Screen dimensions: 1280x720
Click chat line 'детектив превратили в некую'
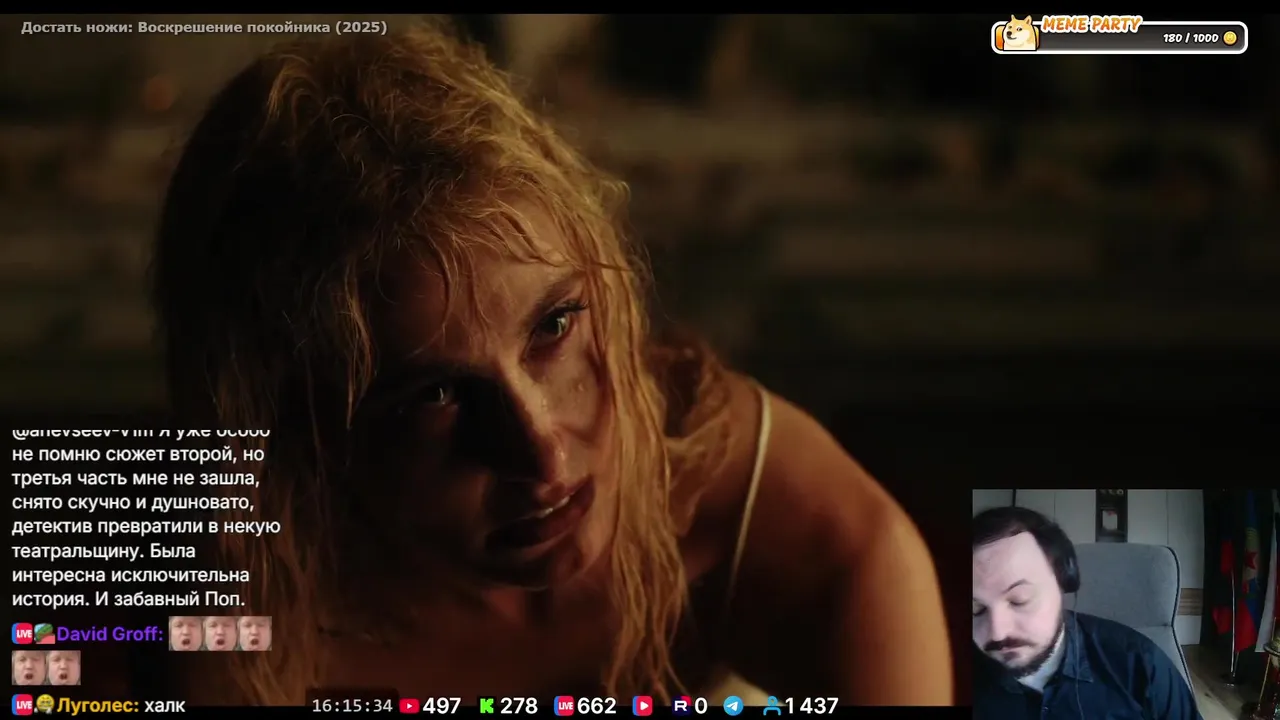click(x=146, y=526)
